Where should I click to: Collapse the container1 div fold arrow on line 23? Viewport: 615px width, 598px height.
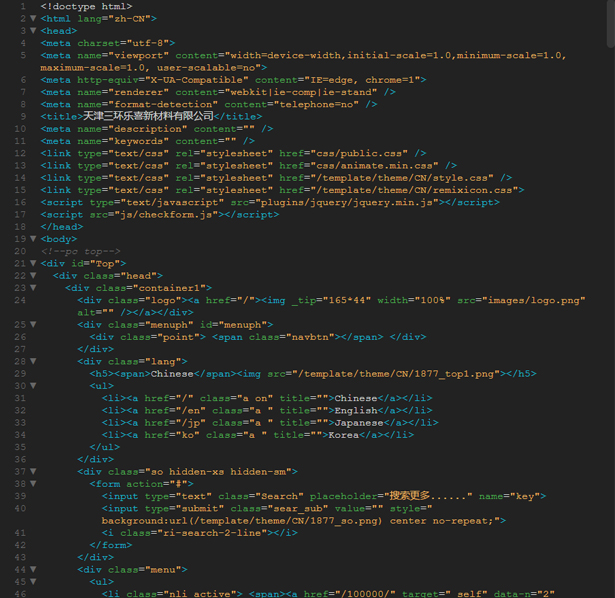point(33,288)
